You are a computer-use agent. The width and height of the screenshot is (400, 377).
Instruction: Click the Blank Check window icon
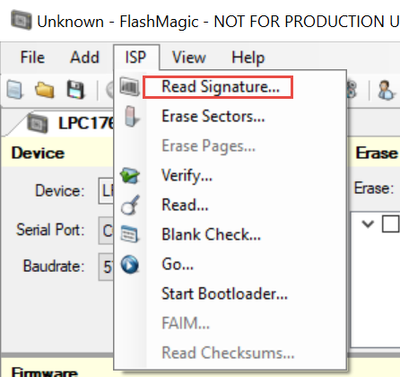(x=129, y=234)
